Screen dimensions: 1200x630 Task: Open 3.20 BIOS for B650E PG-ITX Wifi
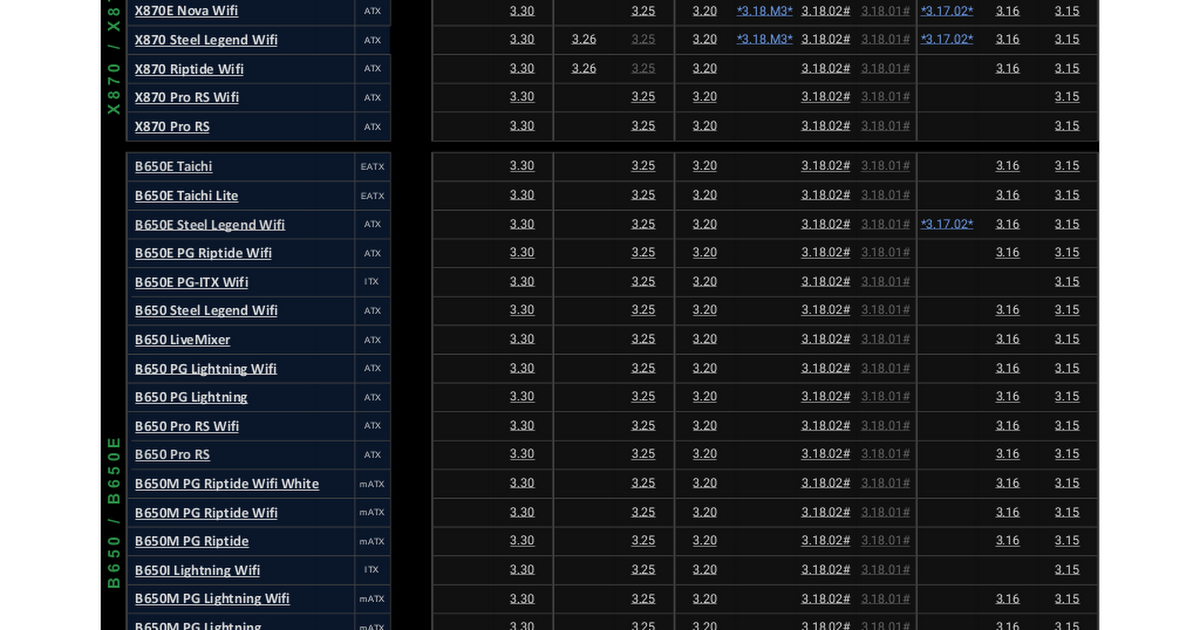[x=705, y=282]
